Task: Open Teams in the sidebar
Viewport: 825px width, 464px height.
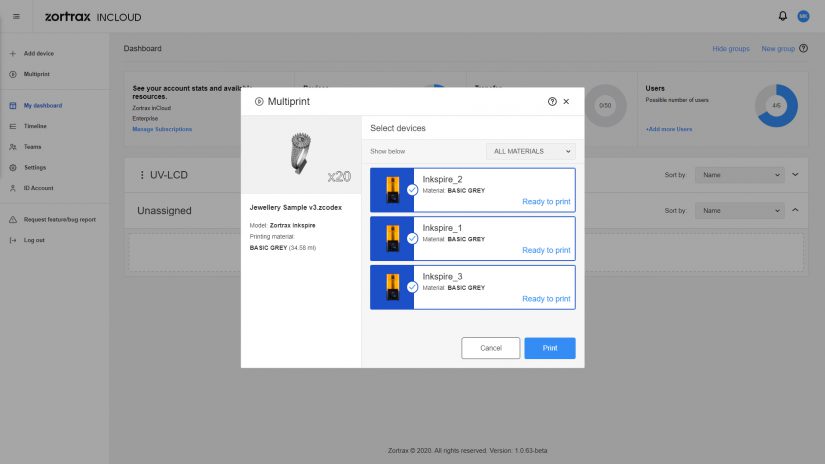Action: click(x=32, y=147)
